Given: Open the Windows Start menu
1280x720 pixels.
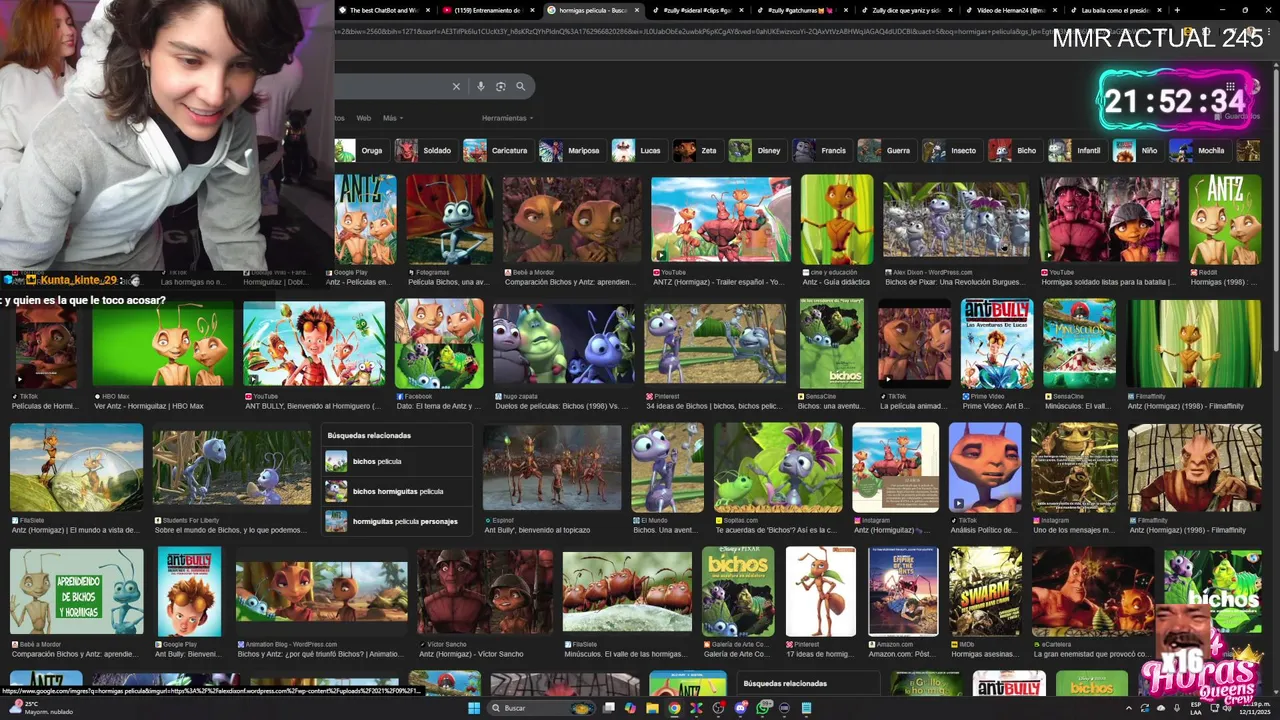Looking at the screenshot, I should [474, 708].
